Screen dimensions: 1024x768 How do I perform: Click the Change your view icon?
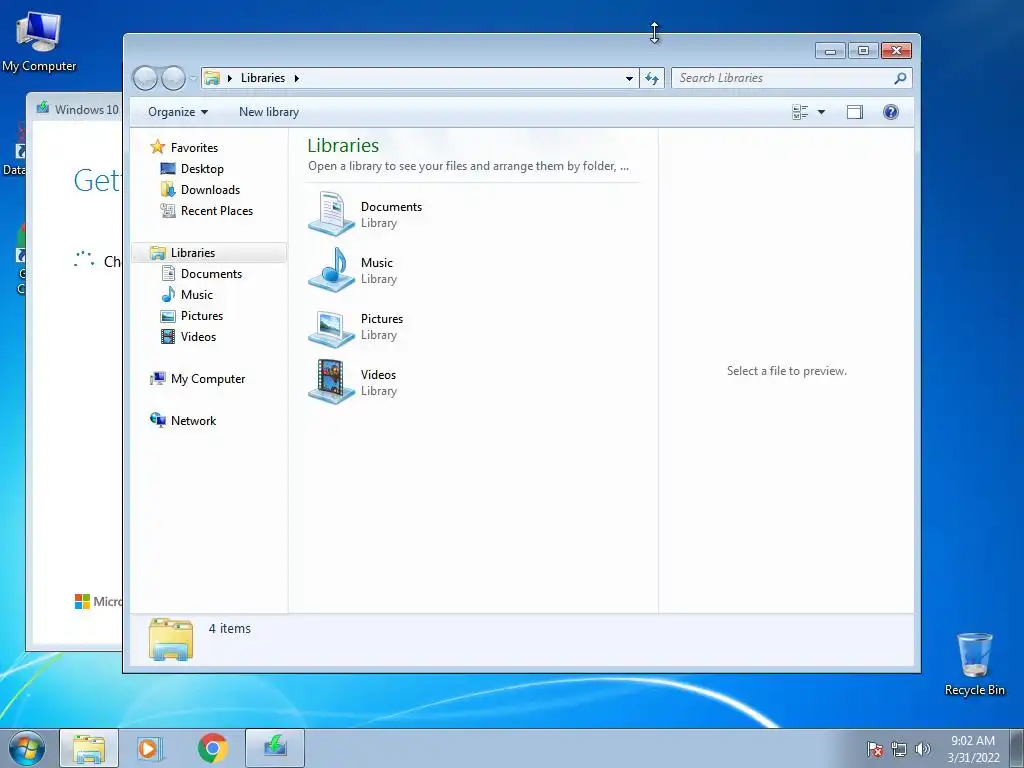800,112
